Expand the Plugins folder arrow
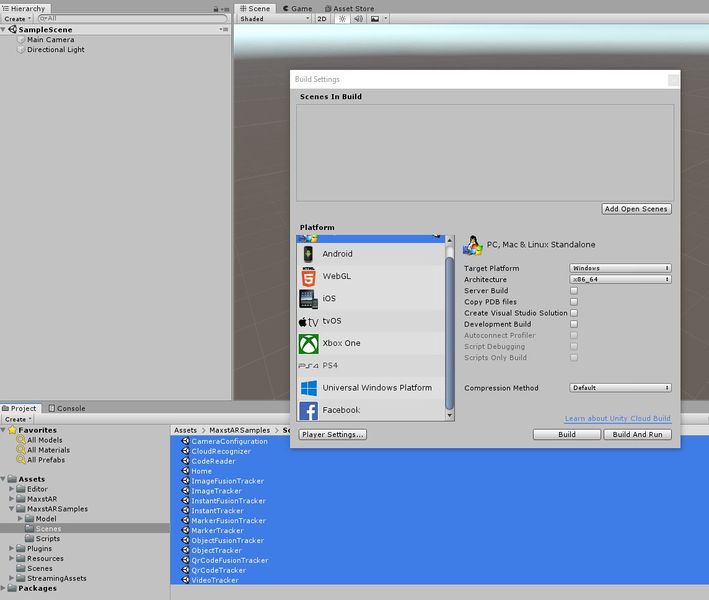Screen dimensions: 709x600 click(11, 548)
